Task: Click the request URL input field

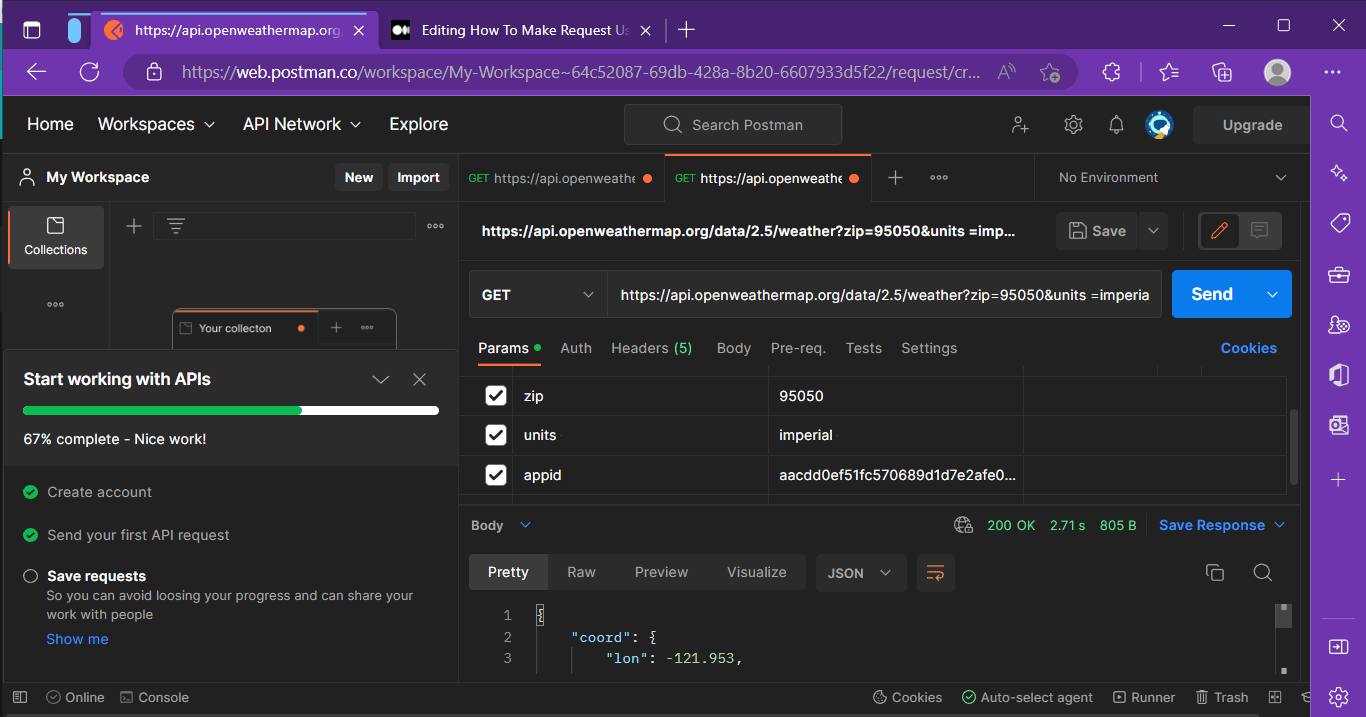Action: 883,295
